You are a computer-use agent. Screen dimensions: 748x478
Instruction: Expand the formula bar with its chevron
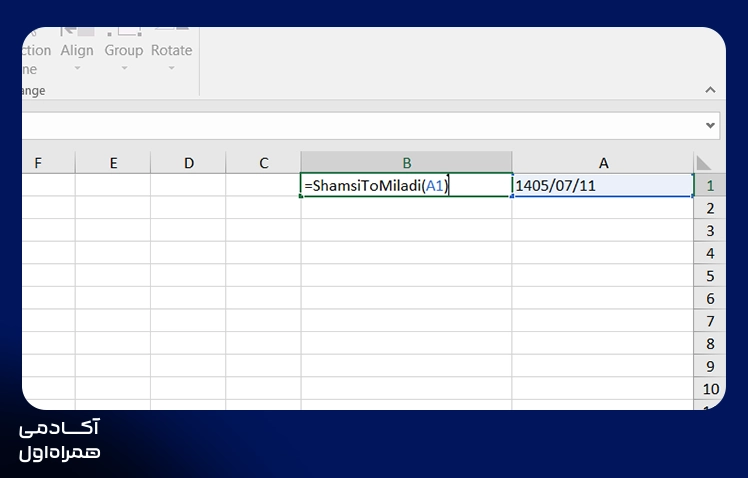710,125
